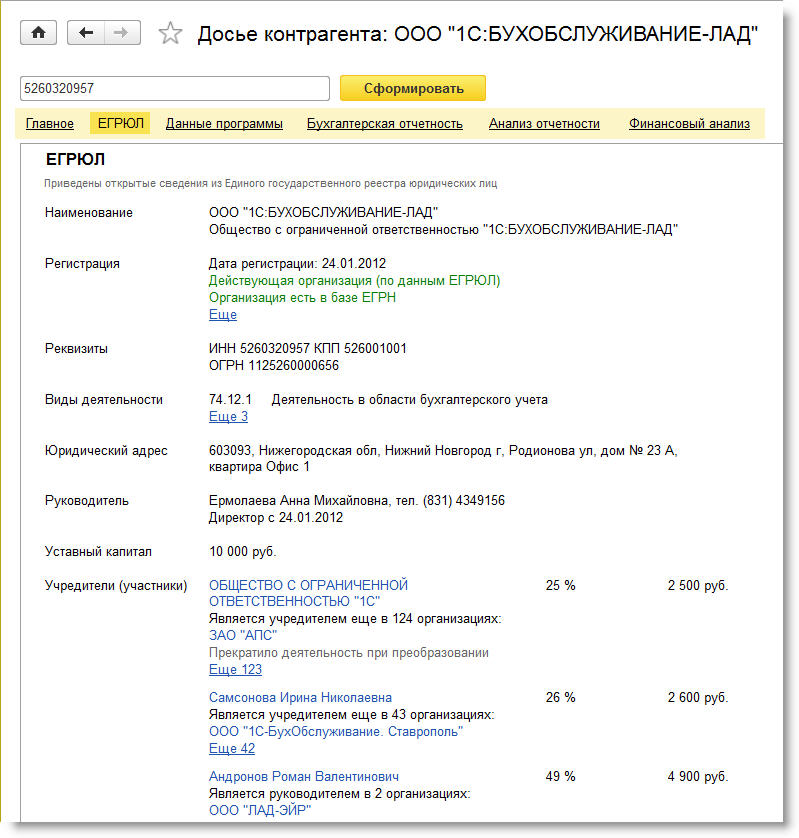Open Финансовый анализ tab
Image resolution: width=799 pixels, height=838 pixels.
click(x=689, y=123)
